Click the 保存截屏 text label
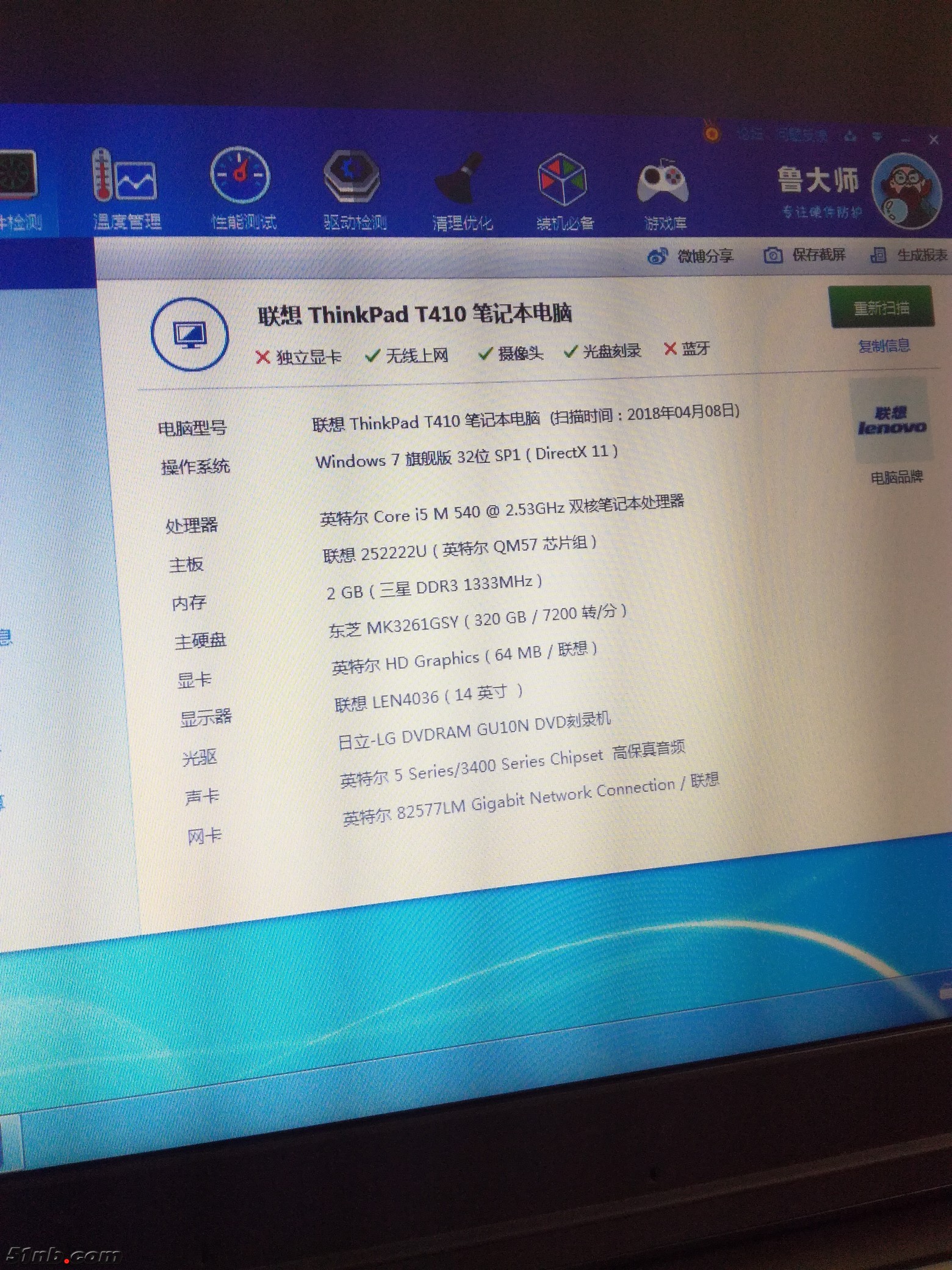 coord(818,255)
